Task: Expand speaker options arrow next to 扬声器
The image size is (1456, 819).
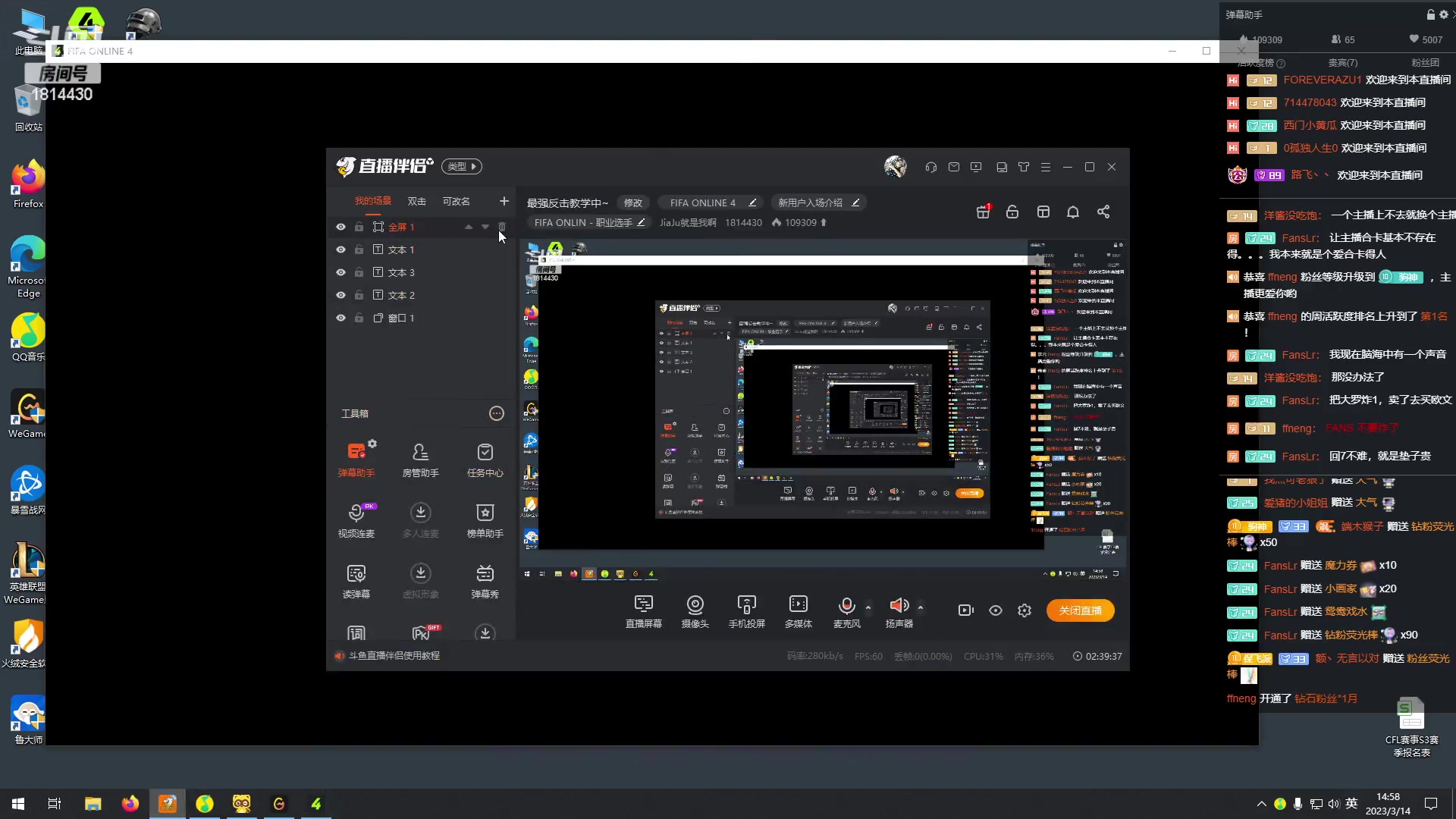Action: point(921,607)
